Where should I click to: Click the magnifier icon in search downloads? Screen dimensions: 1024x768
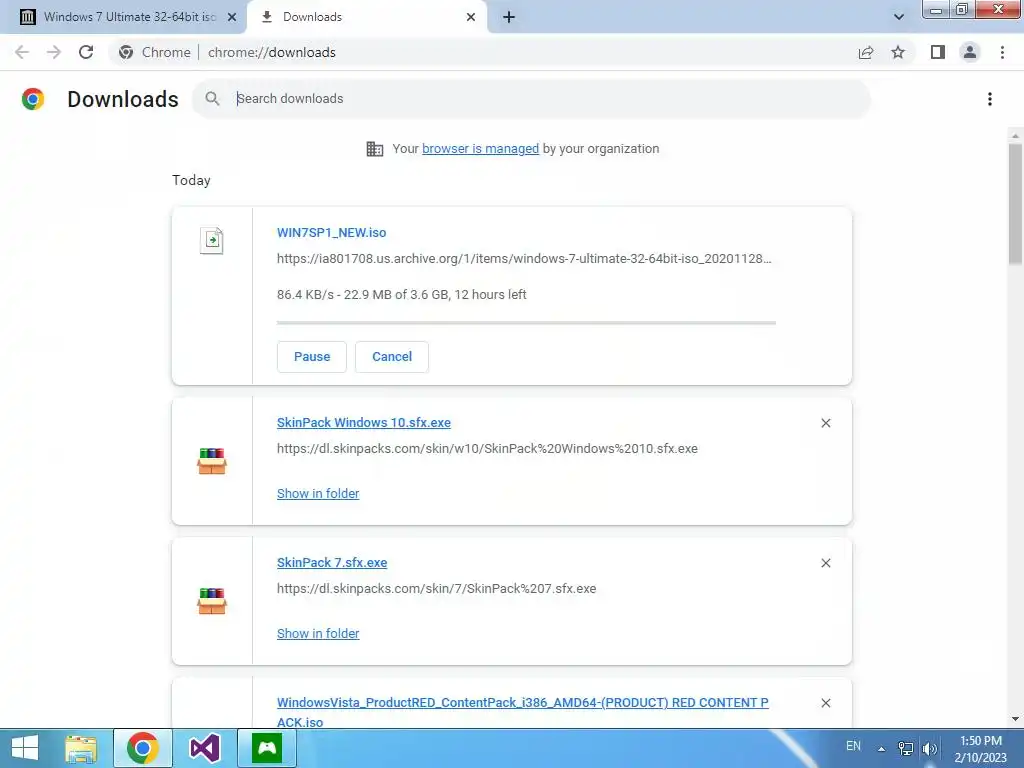point(212,99)
